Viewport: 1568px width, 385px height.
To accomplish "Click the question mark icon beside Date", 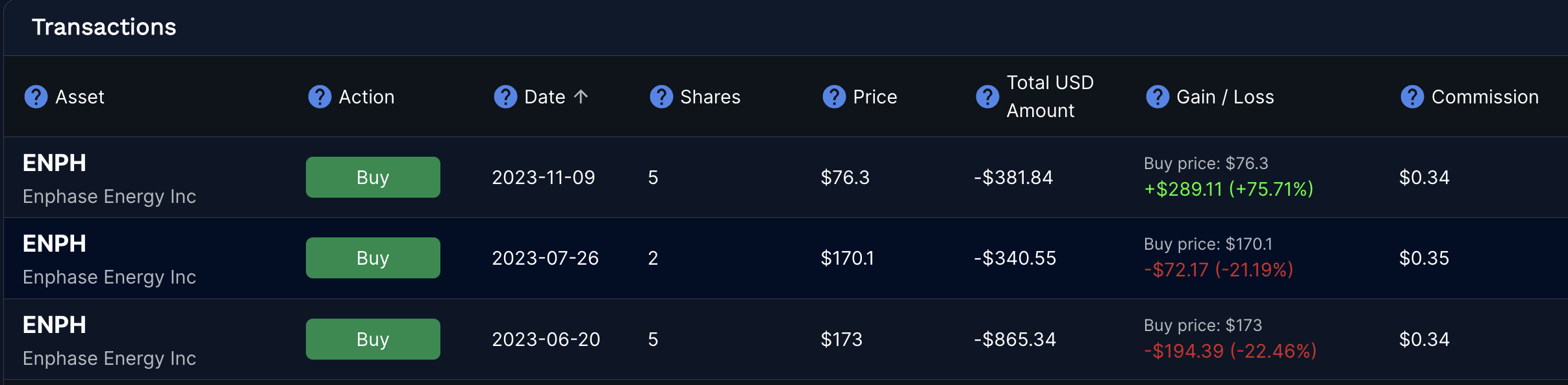I will (x=505, y=97).
